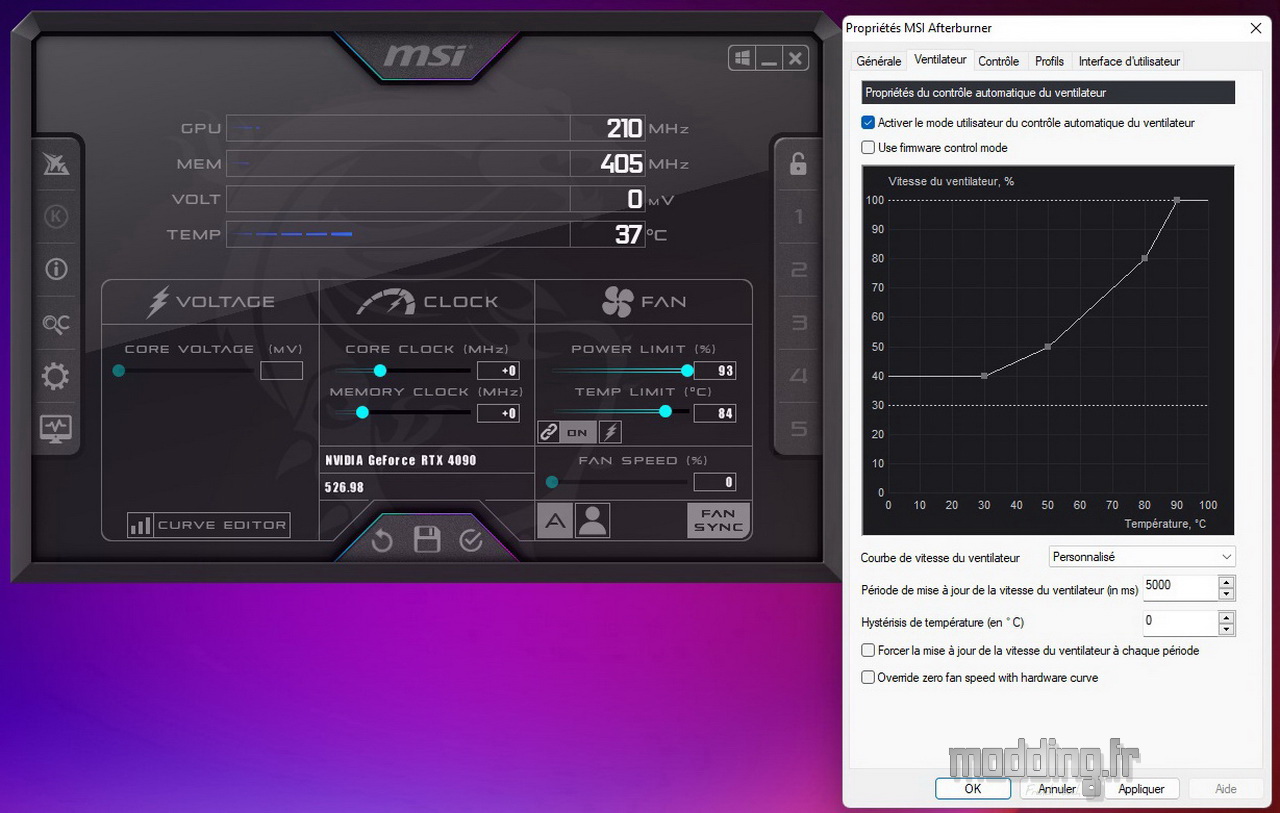The height and width of the screenshot is (813, 1280).
Task: Enable user-defined fan mode person icon
Action: pyautogui.click(x=592, y=520)
